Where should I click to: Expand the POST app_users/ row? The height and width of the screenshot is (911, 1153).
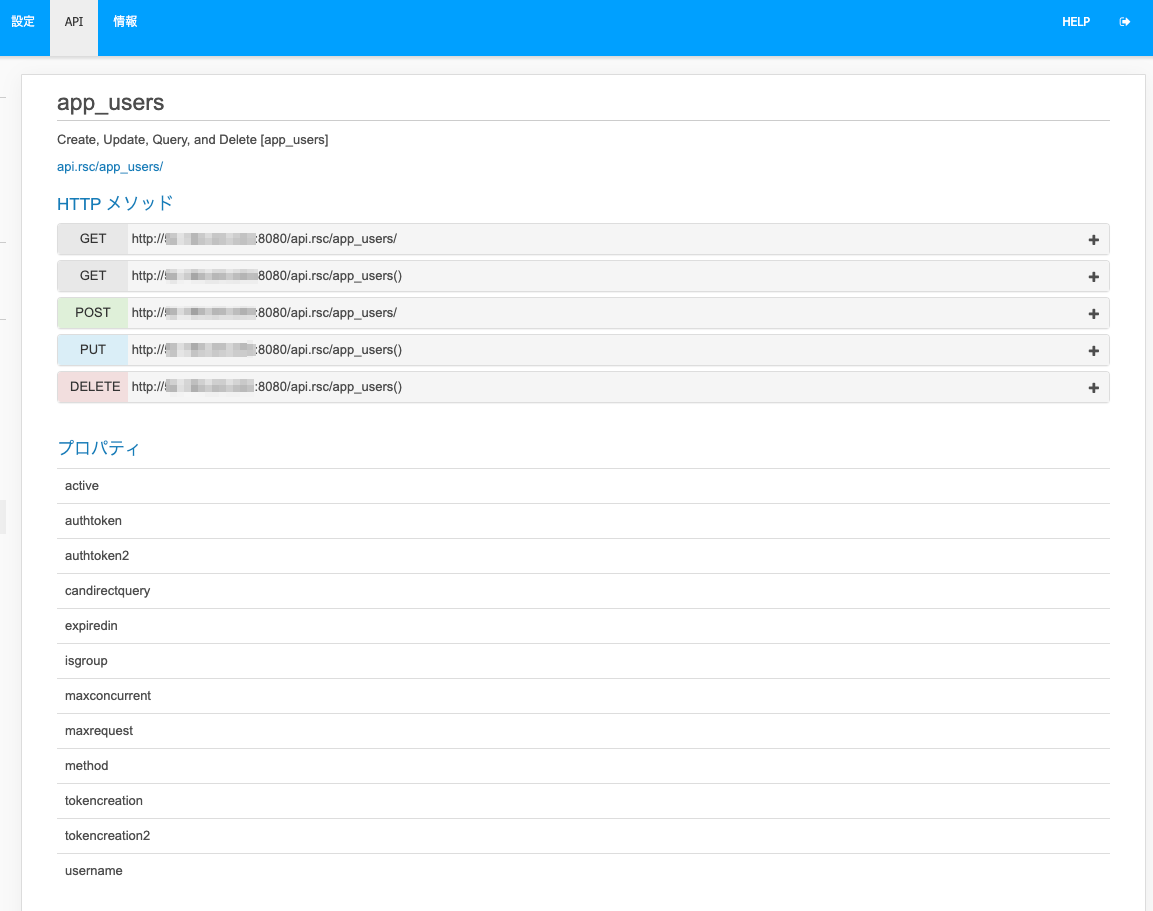coord(1093,314)
